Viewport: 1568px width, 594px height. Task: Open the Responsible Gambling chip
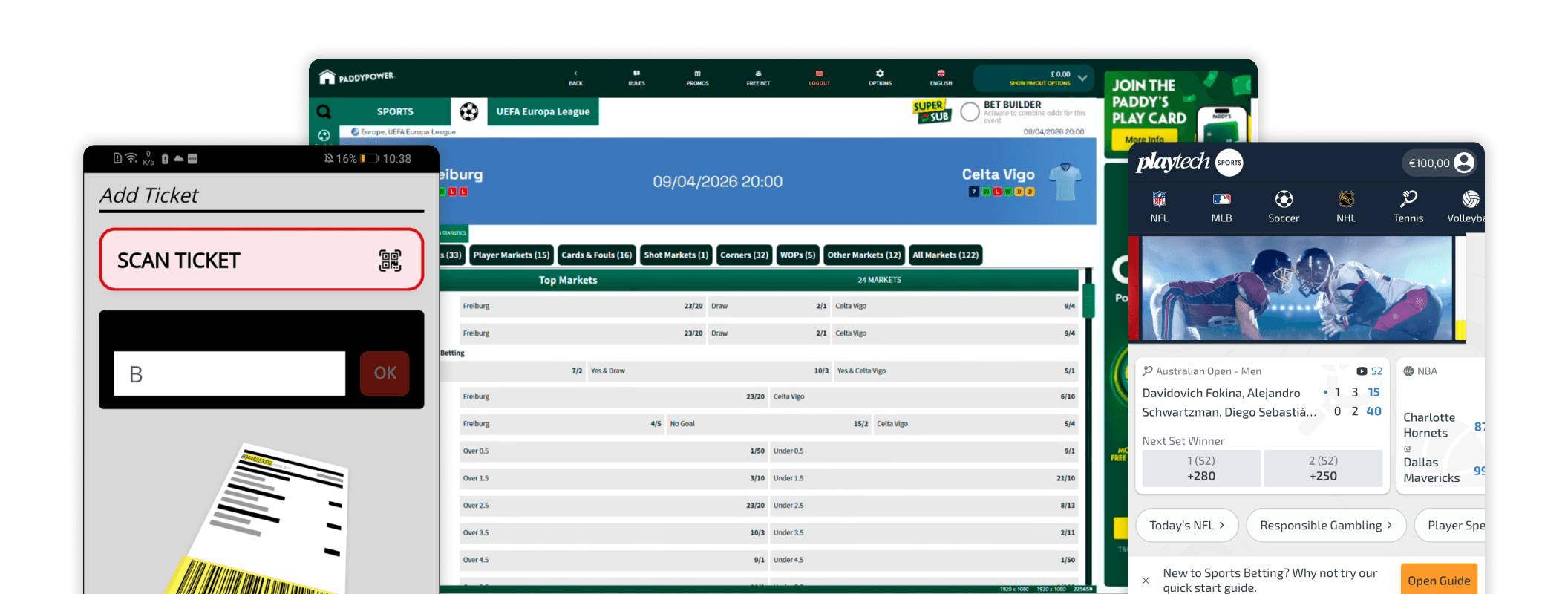(x=1326, y=526)
